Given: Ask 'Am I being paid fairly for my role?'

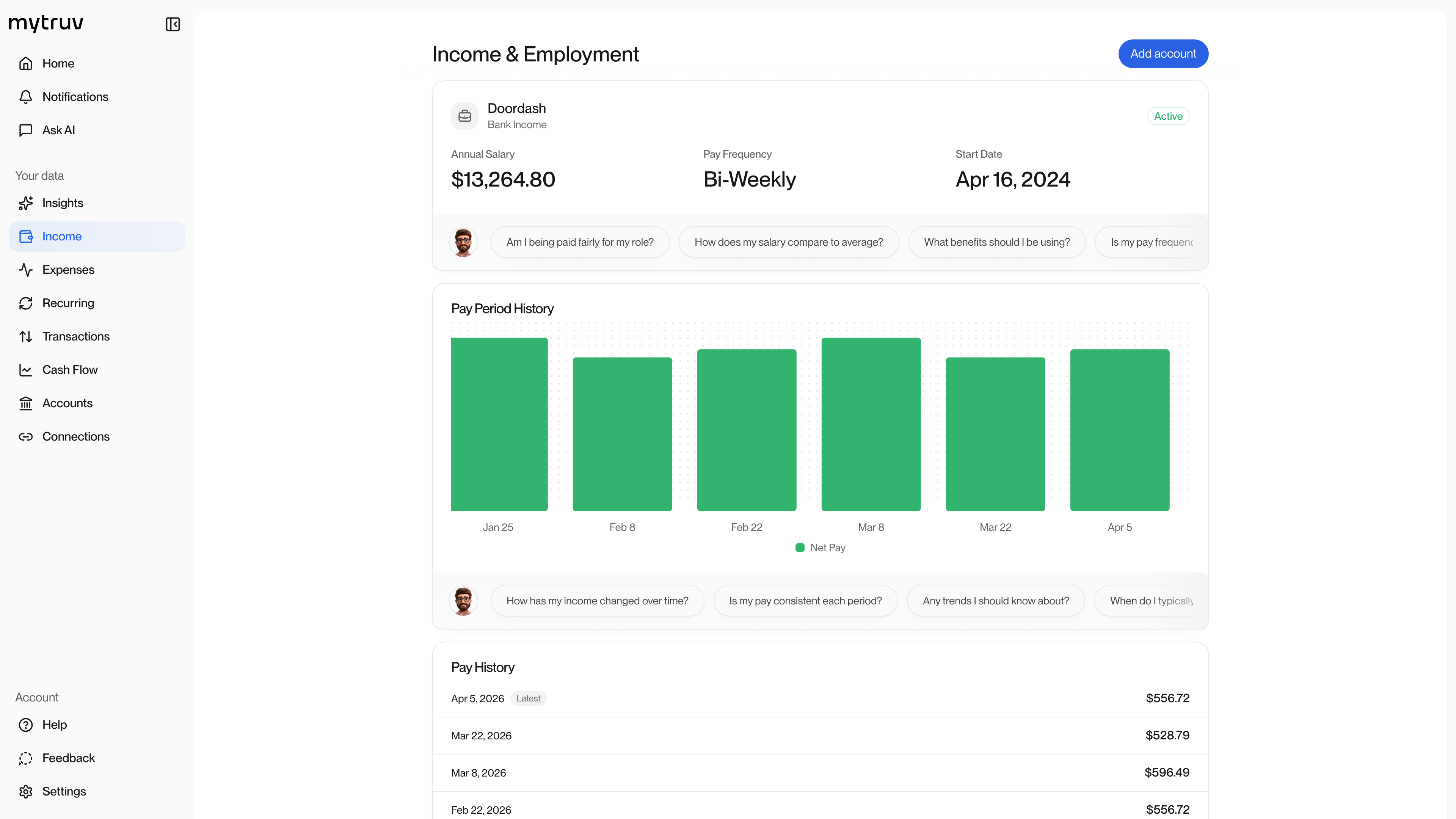Looking at the screenshot, I should click(580, 242).
